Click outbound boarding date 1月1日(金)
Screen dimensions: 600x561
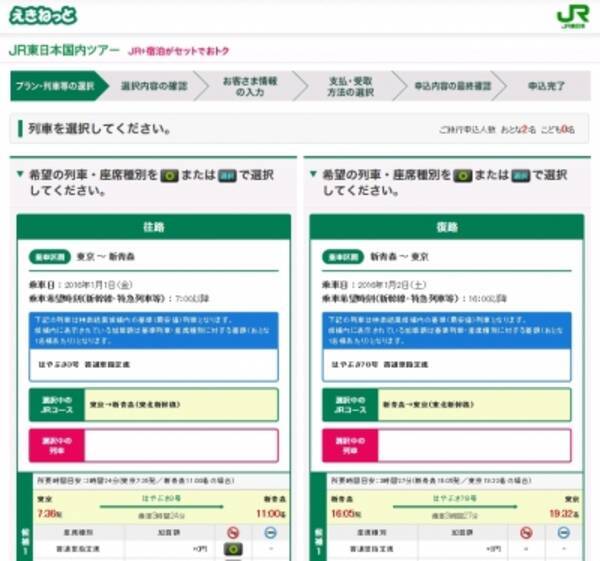tap(98, 285)
